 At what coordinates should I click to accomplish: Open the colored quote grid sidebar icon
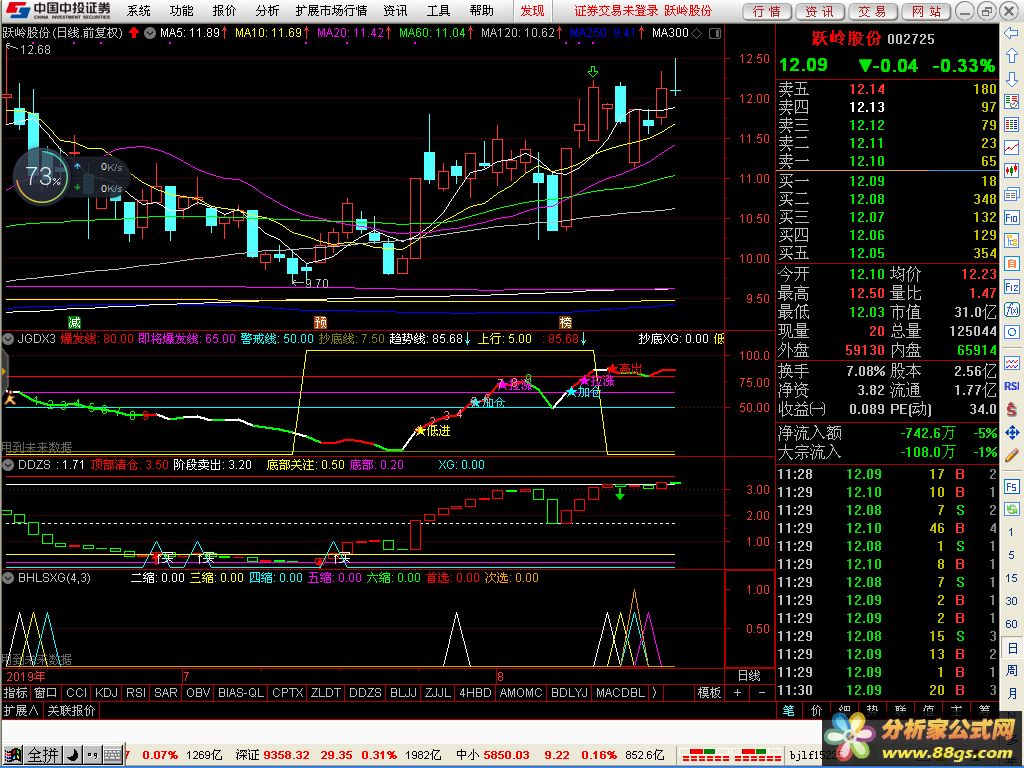tap(1011, 124)
